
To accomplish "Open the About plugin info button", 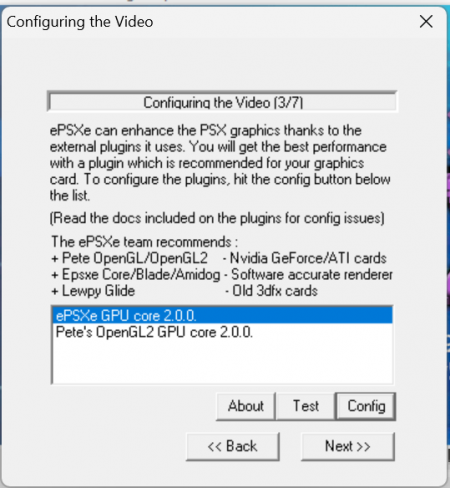I will tap(246, 406).
